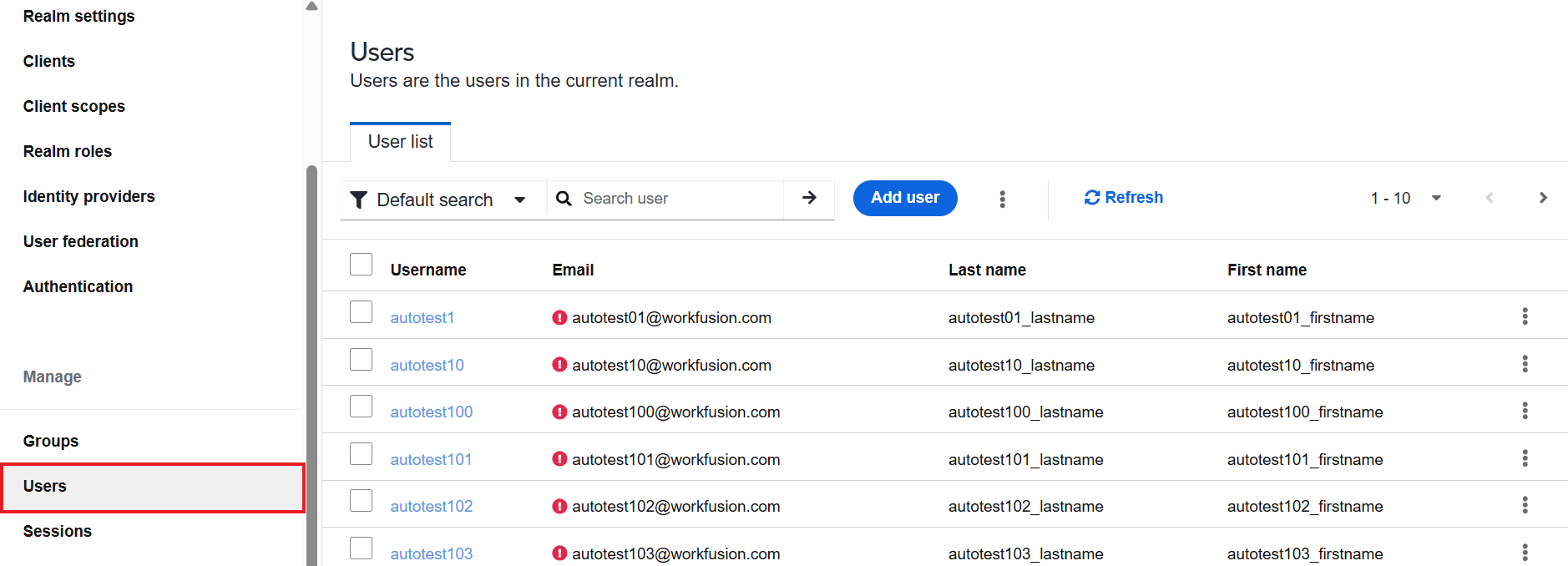This screenshot has width=1568, height=566.
Task: Open the 1 - 10 per-page dropdown
Action: click(1406, 198)
